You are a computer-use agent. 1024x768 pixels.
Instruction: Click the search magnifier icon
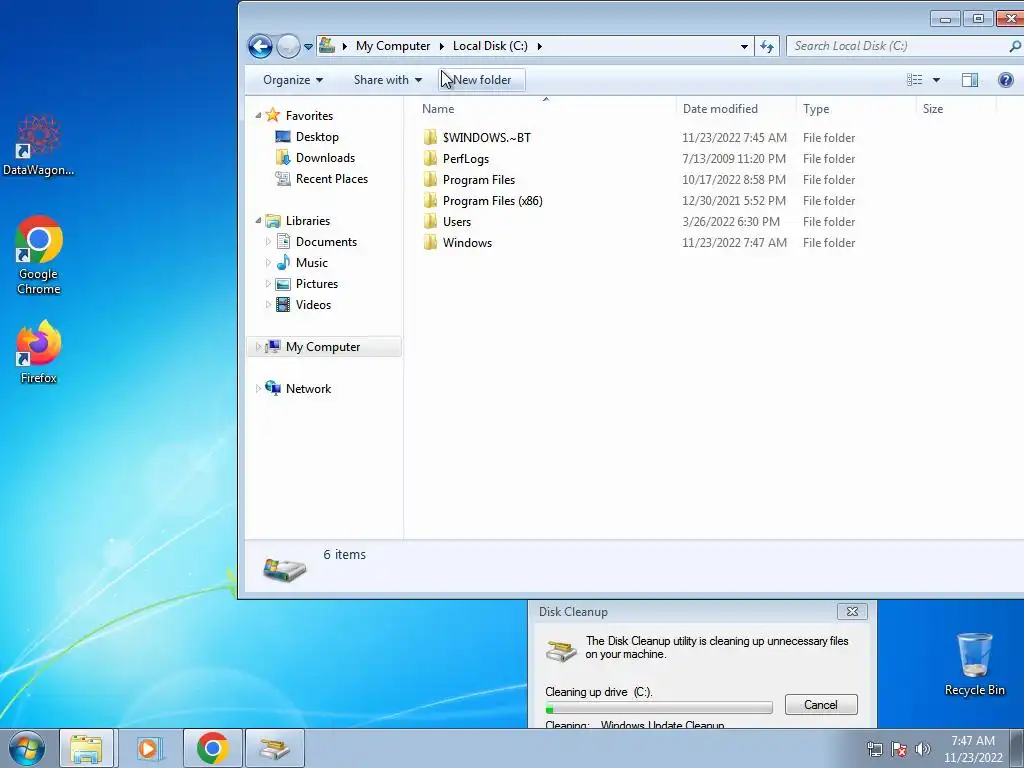1015,46
